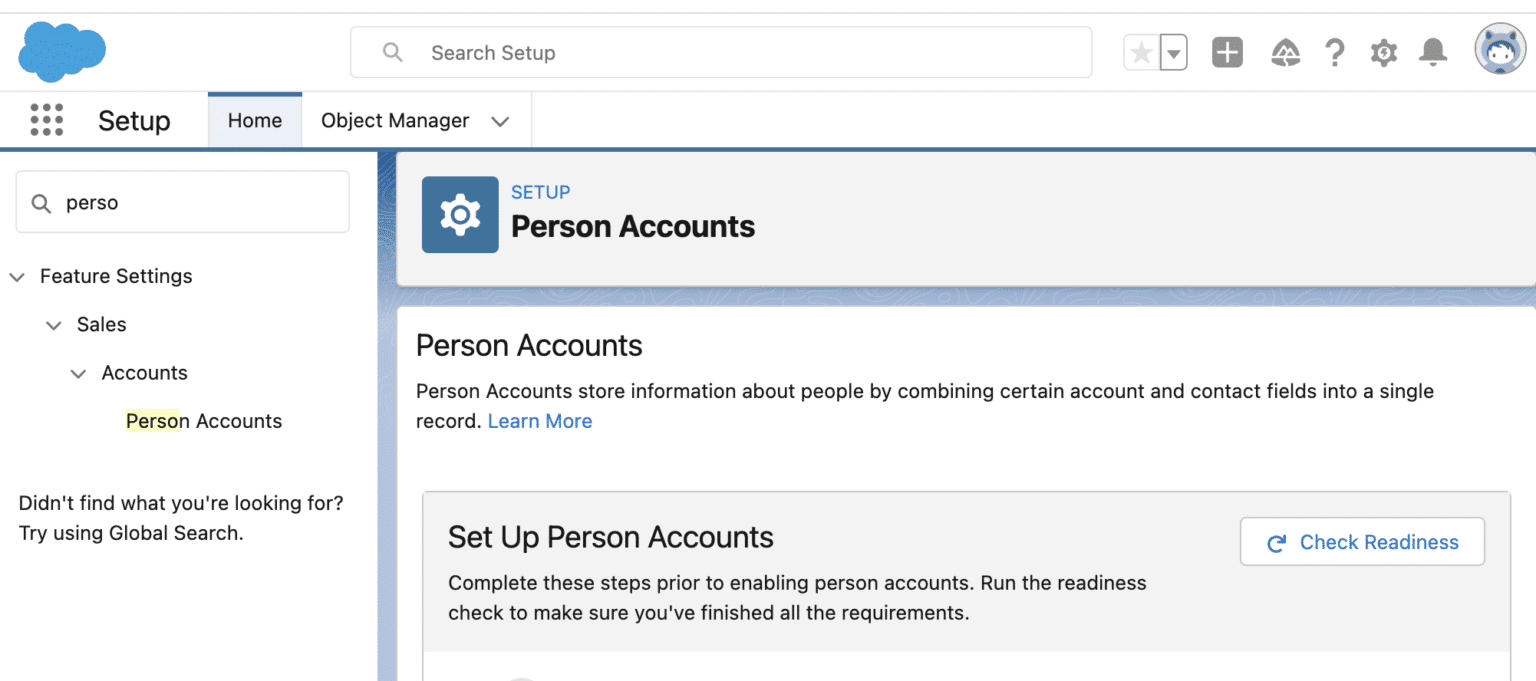
Task: Click the Search Setup magnifier icon
Action: pos(391,52)
